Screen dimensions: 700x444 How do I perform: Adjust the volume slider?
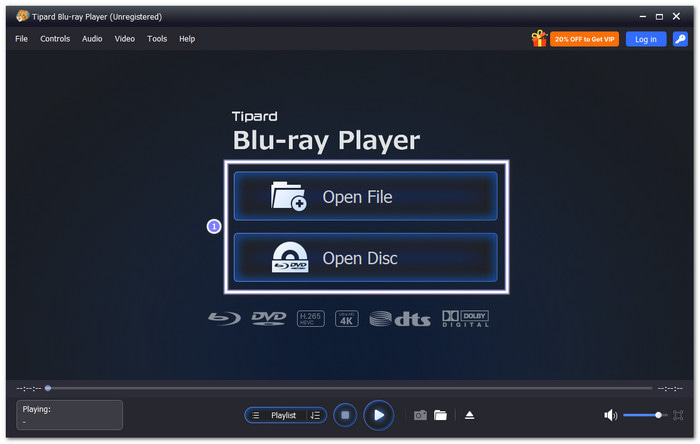coord(645,415)
